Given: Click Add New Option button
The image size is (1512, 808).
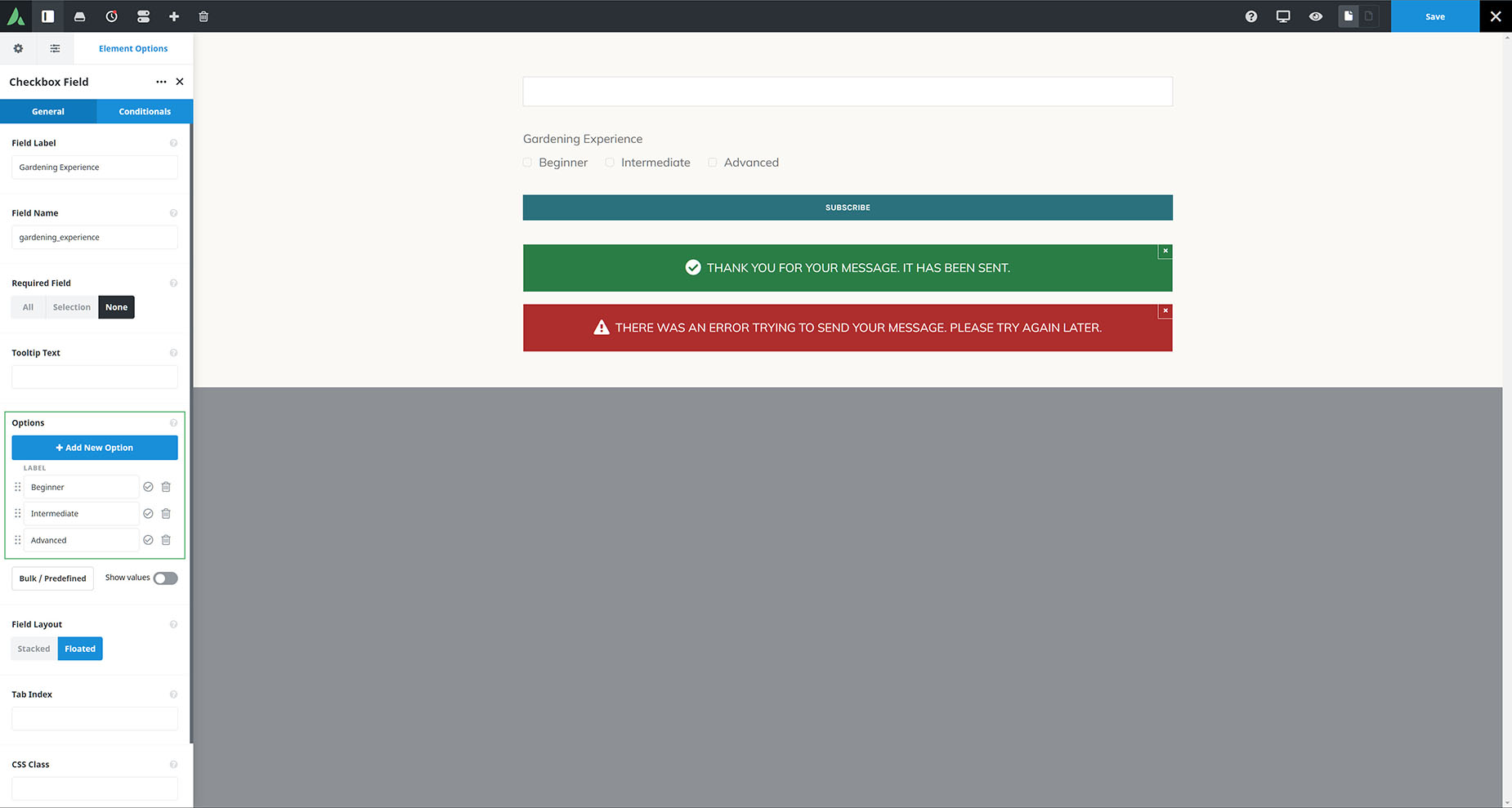Looking at the screenshot, I should pos(95,448).
